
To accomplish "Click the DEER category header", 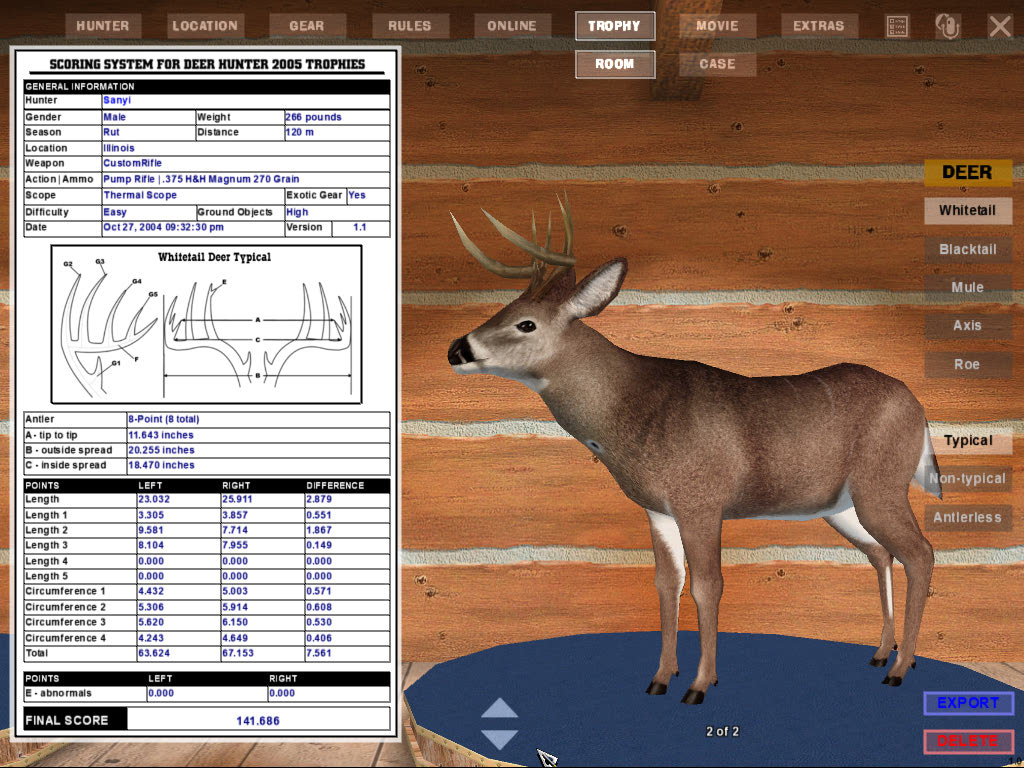I will pyautogui.click(x=967, y=172).
